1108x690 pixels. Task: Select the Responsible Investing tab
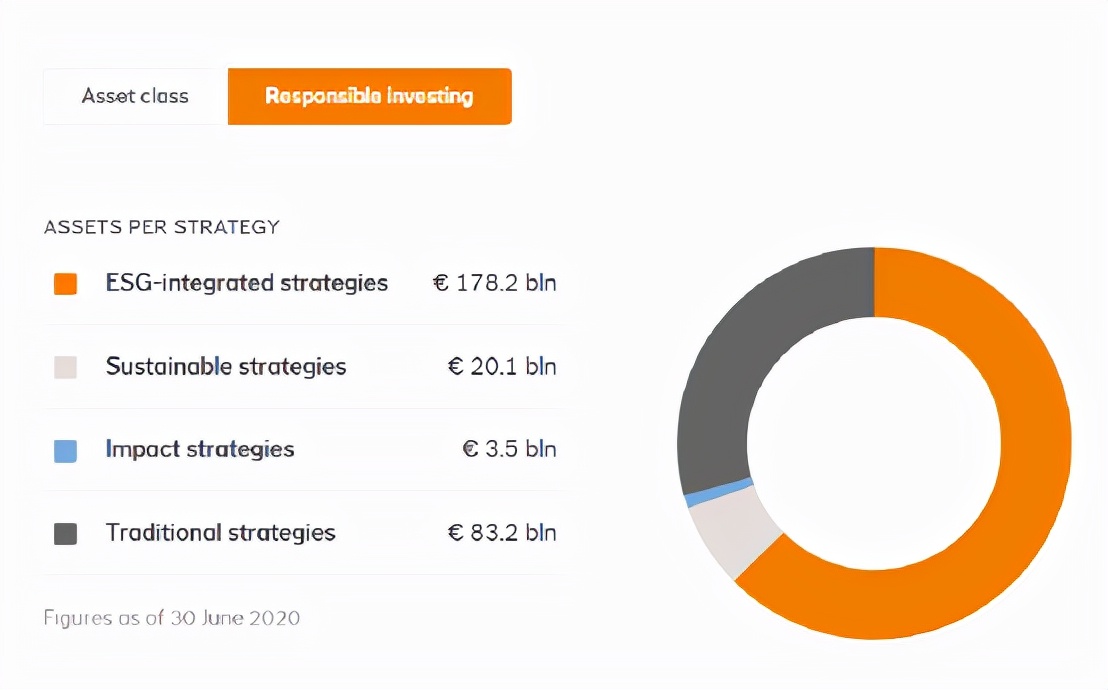[x=369, y=96]
